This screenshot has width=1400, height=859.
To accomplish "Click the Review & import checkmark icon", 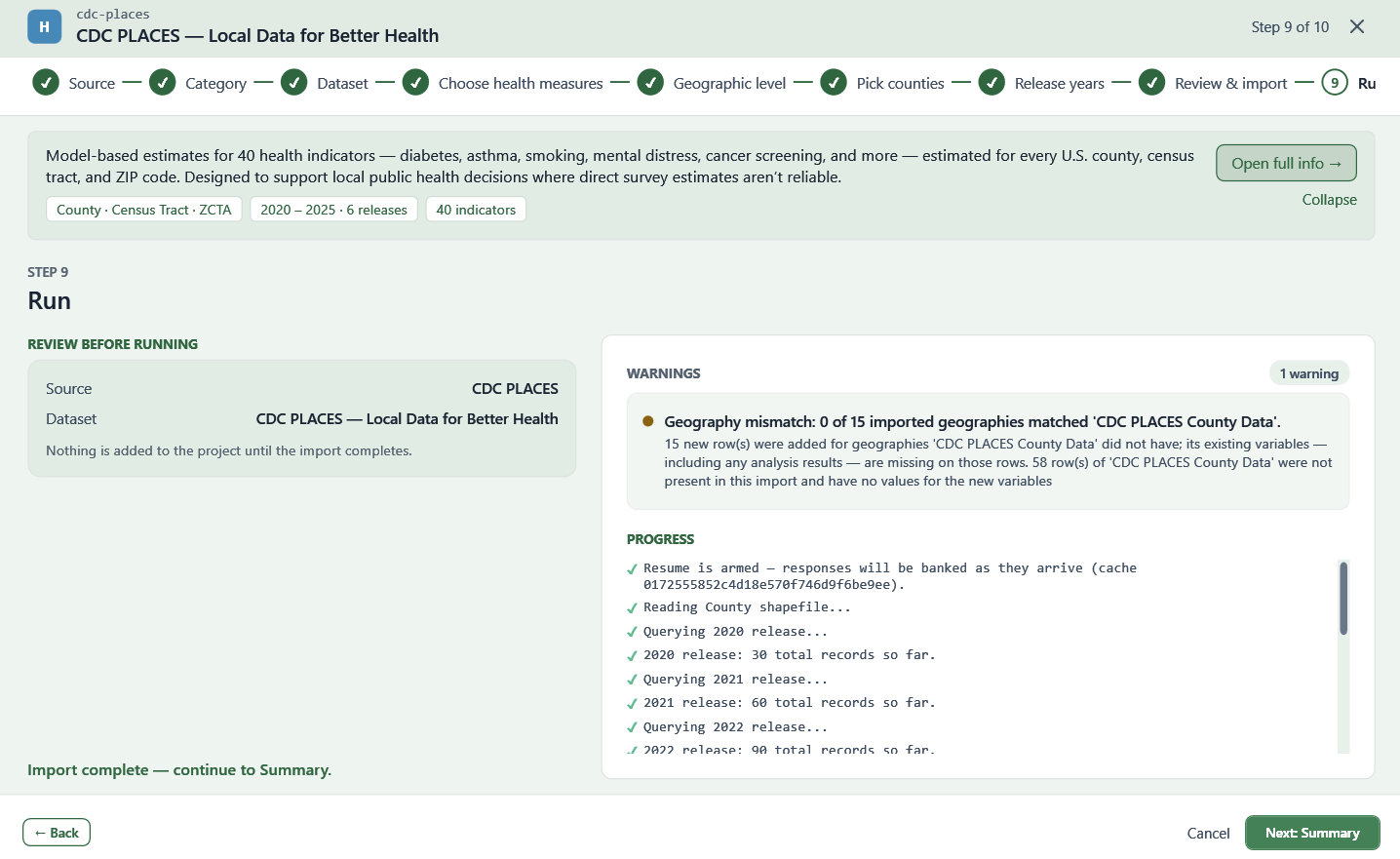I will [1152, 83].
